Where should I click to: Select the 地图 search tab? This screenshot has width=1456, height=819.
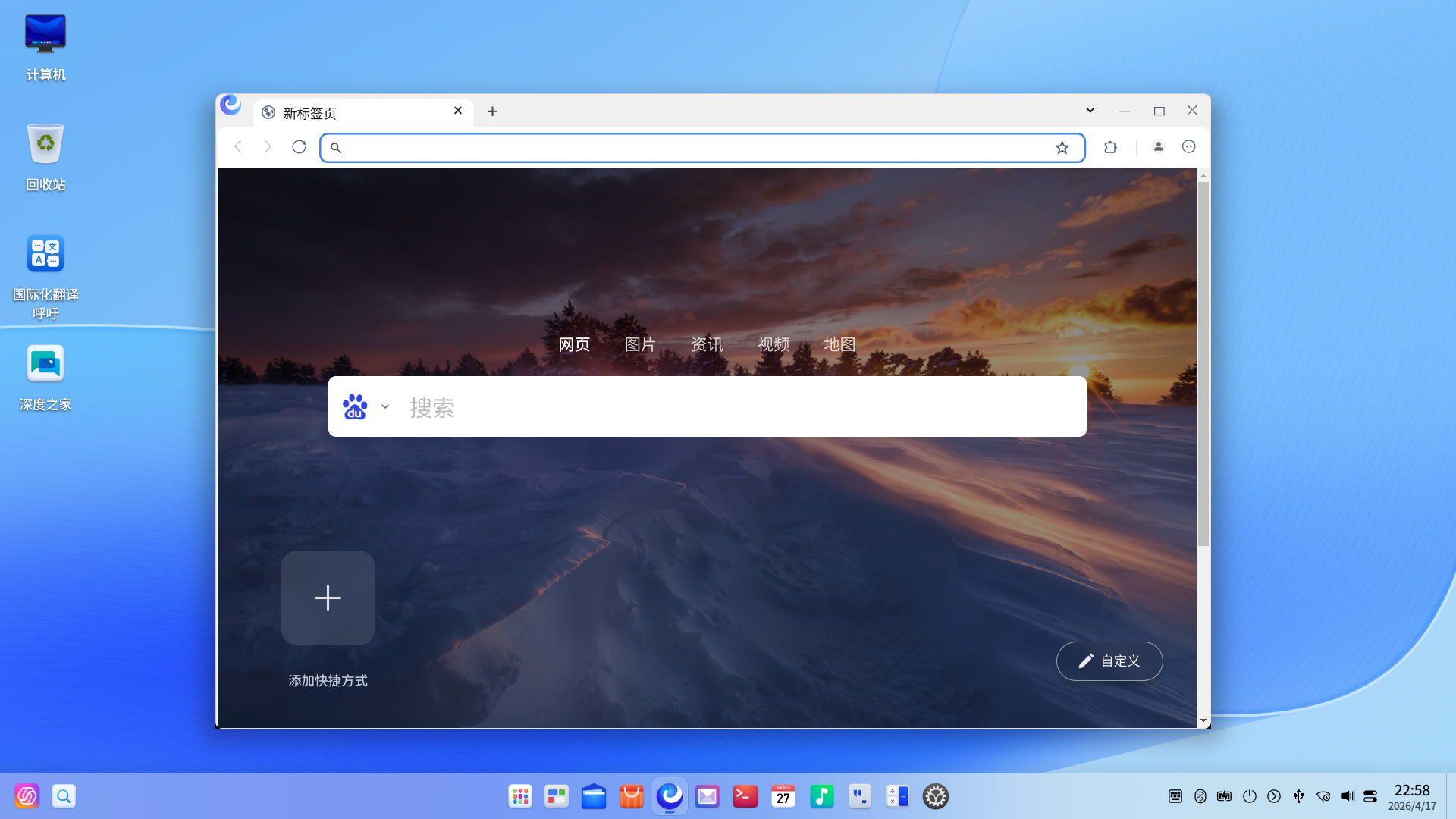point(839,344)
